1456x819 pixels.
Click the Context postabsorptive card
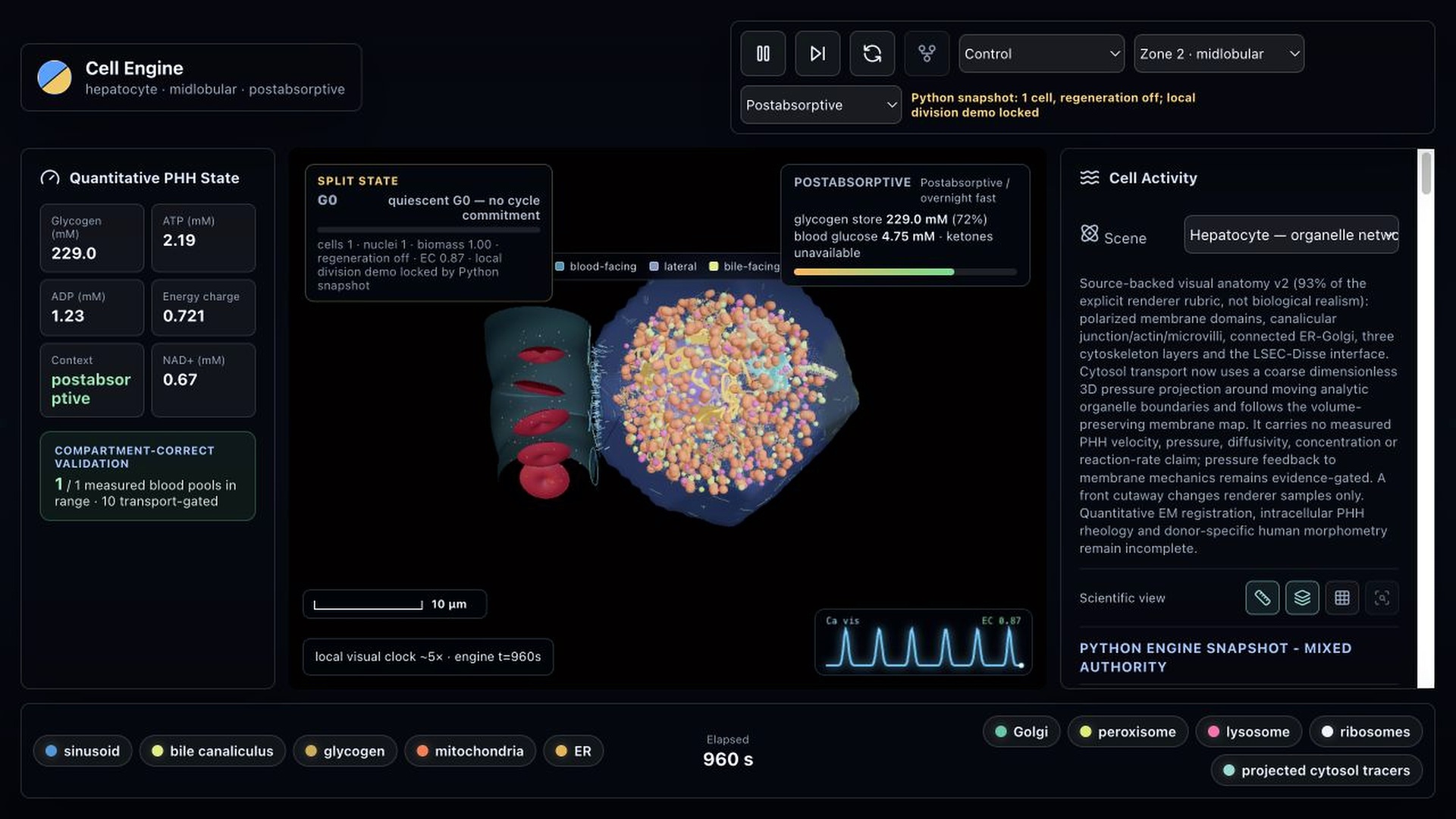[x=92, y=380]
